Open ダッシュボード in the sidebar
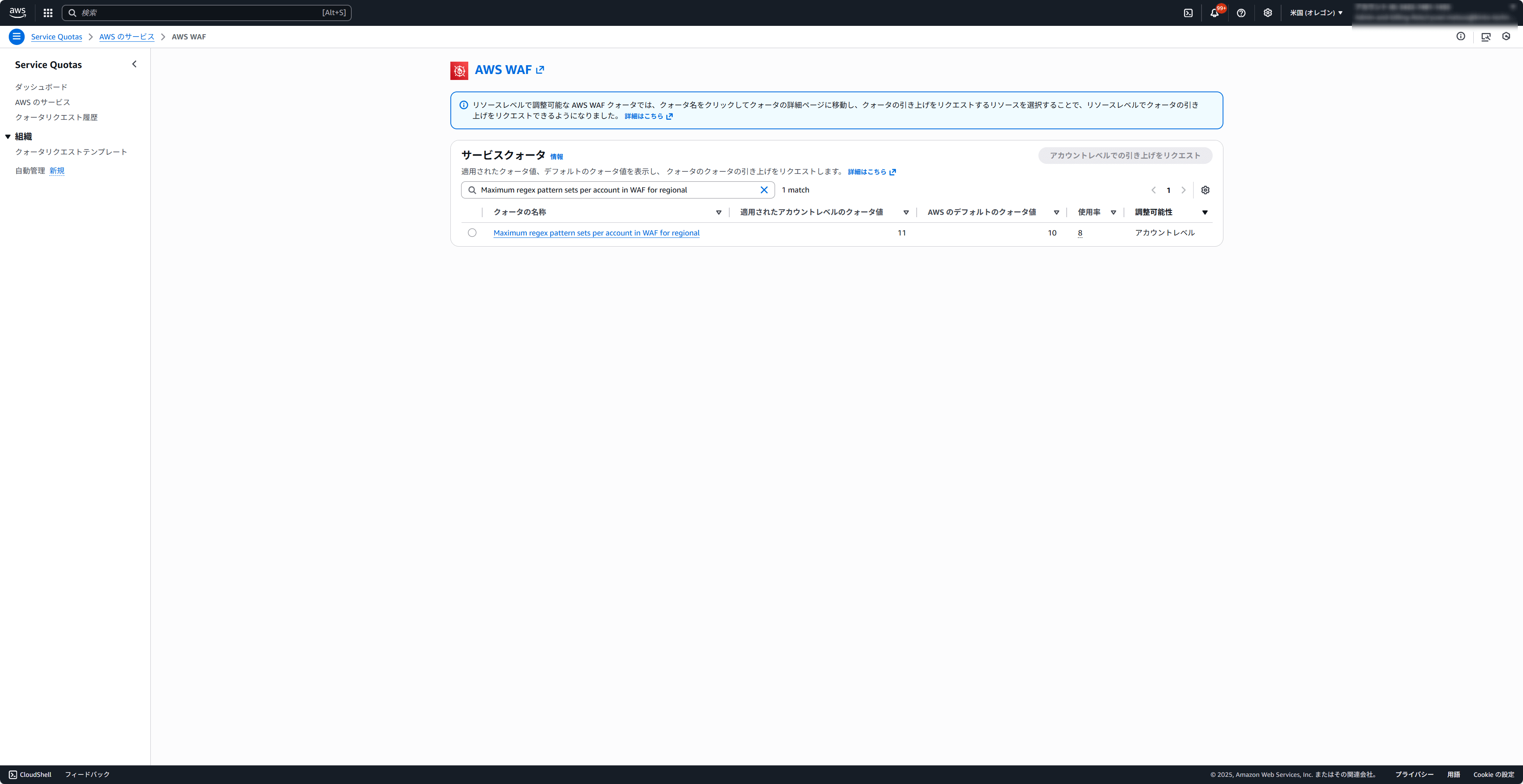Viewport: 1523px width, 784px height. (x=41, y=87)
